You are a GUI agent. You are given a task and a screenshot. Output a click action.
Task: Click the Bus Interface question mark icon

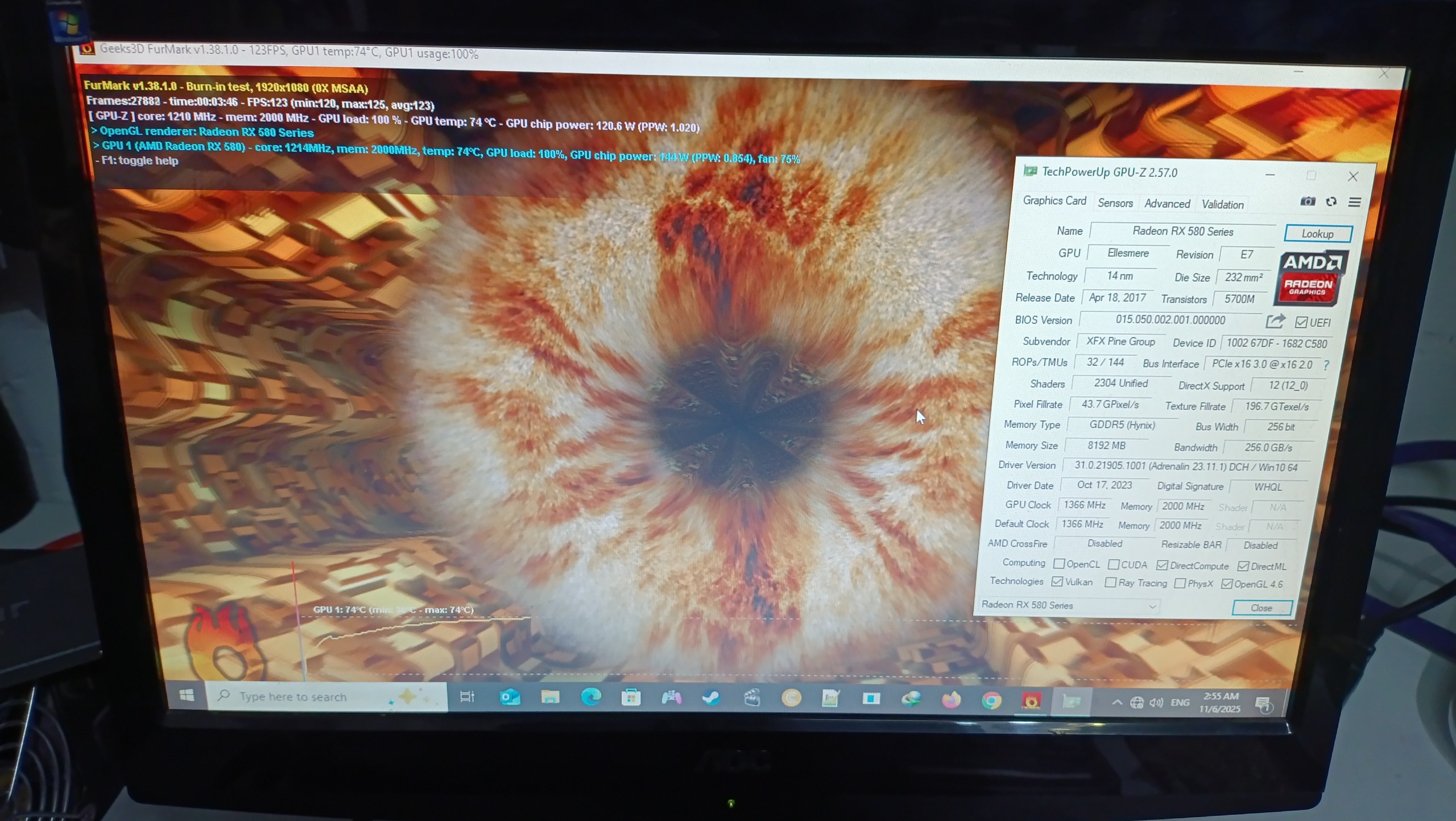tap(1326, 365)
